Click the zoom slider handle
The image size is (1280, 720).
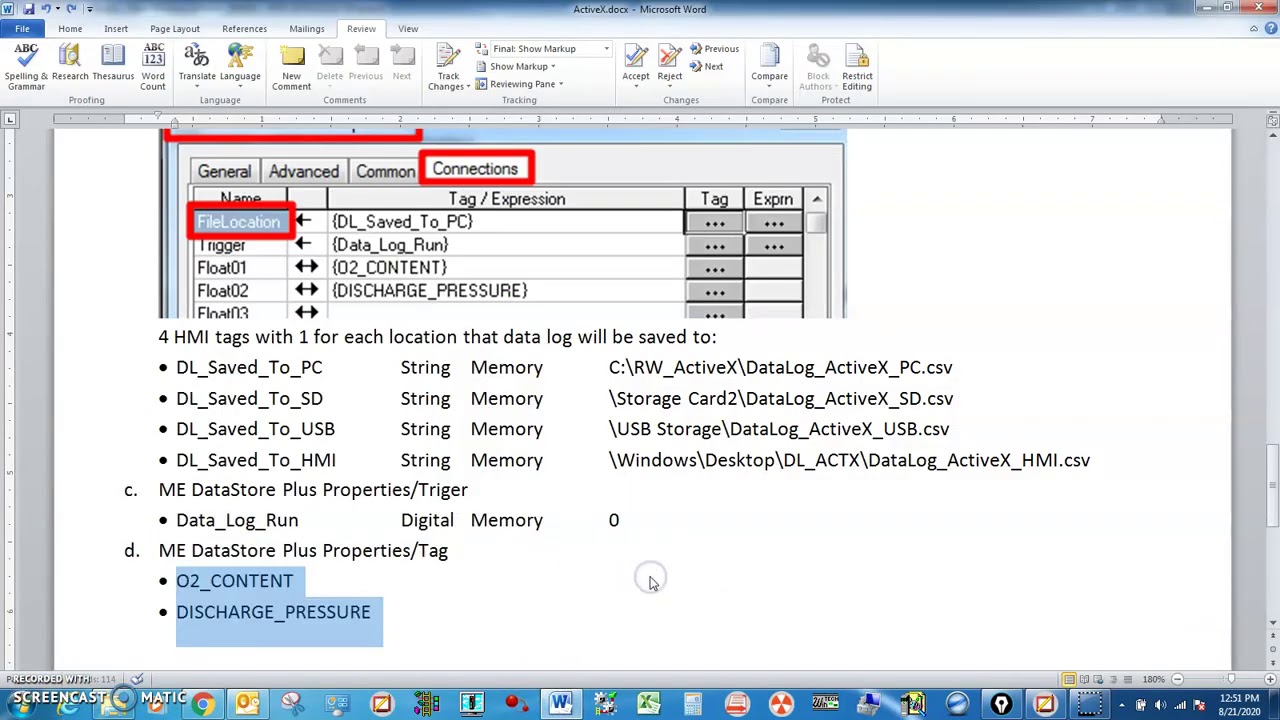(x=1231, y=680)
